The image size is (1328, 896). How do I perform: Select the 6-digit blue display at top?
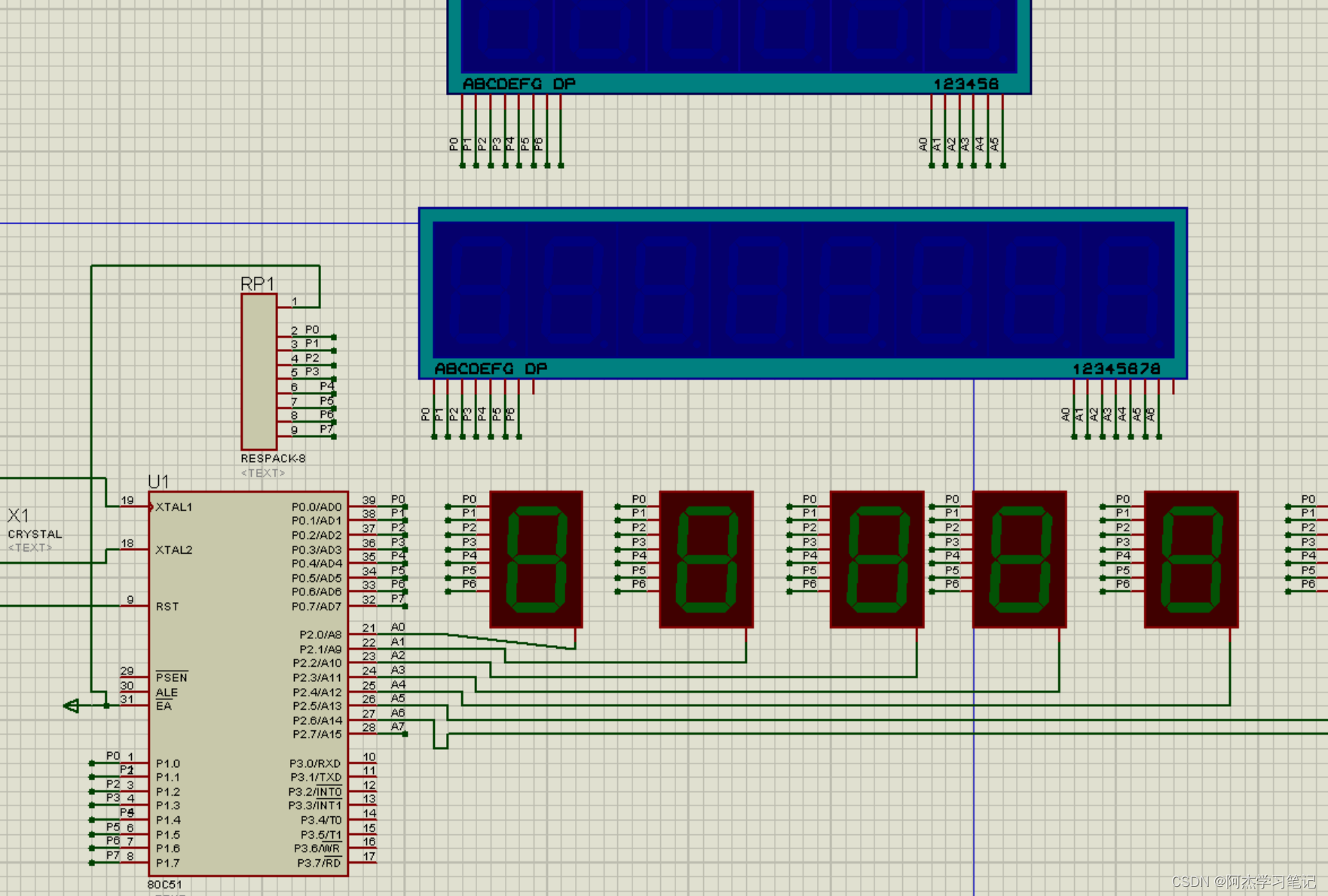pyautogui.click(x=739, y=38)
